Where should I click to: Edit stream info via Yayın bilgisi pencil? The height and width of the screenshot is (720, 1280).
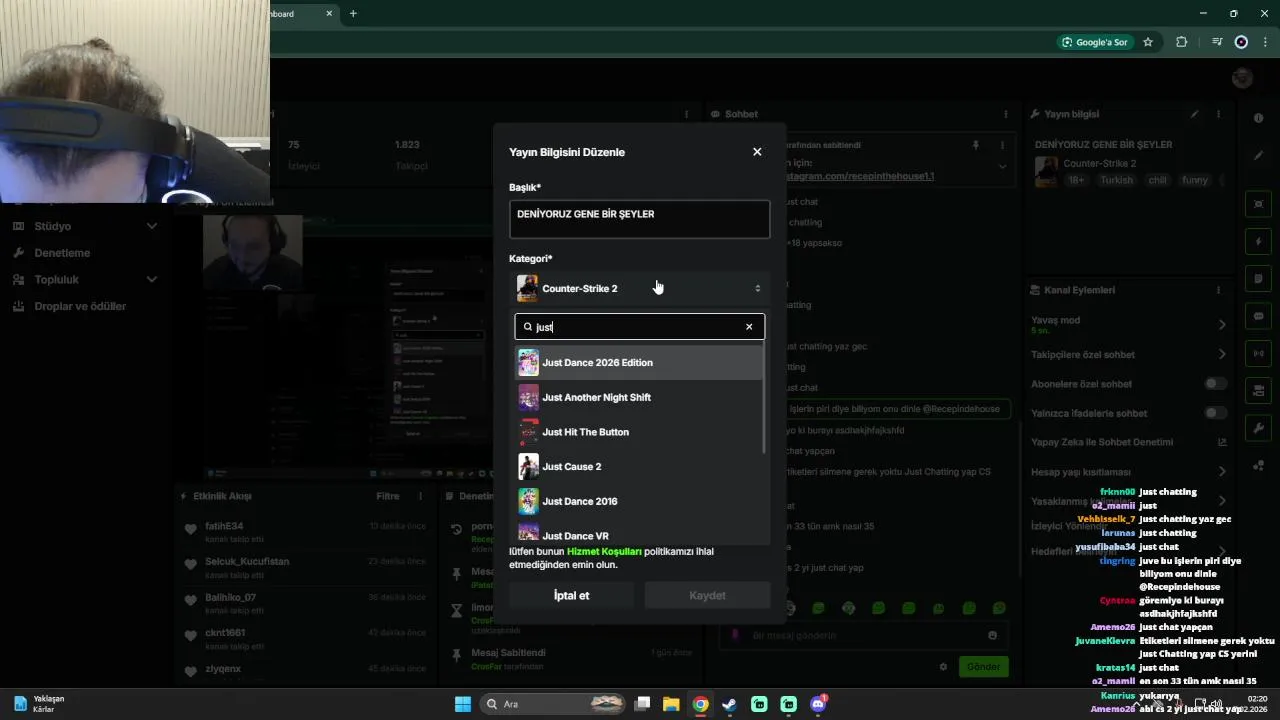[1194, 114]
